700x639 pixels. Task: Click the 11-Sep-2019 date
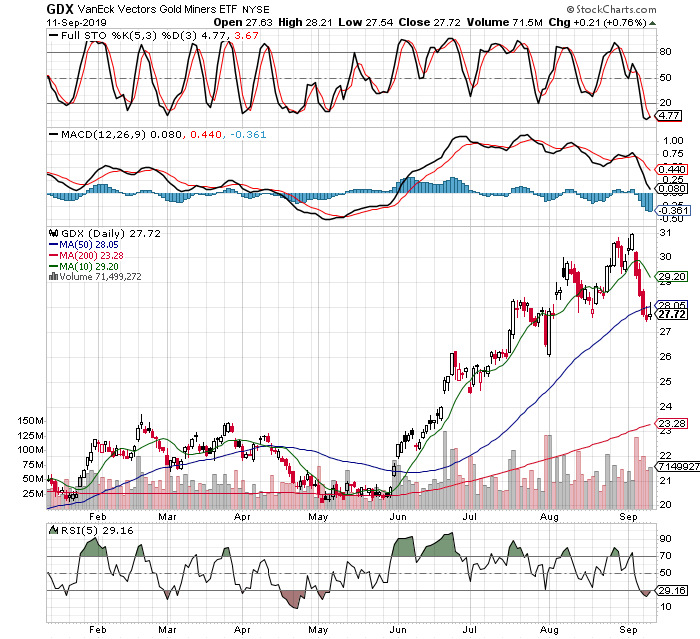click(x=76, y=22)
